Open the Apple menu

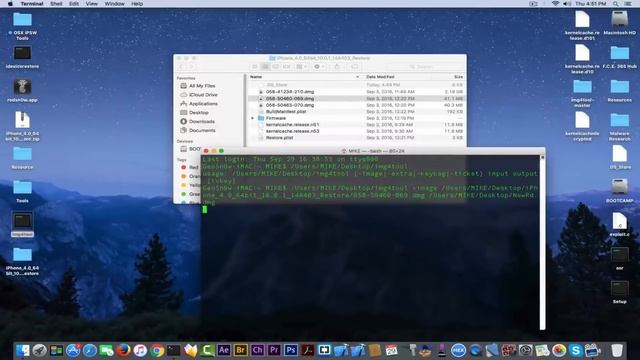pyautogui.click(x=10, y=4)
